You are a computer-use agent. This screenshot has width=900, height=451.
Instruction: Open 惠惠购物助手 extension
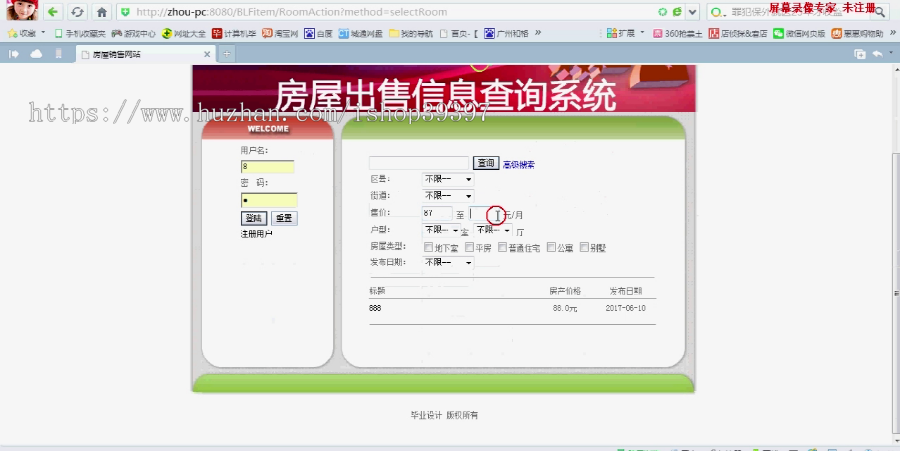tap(857, 33)
